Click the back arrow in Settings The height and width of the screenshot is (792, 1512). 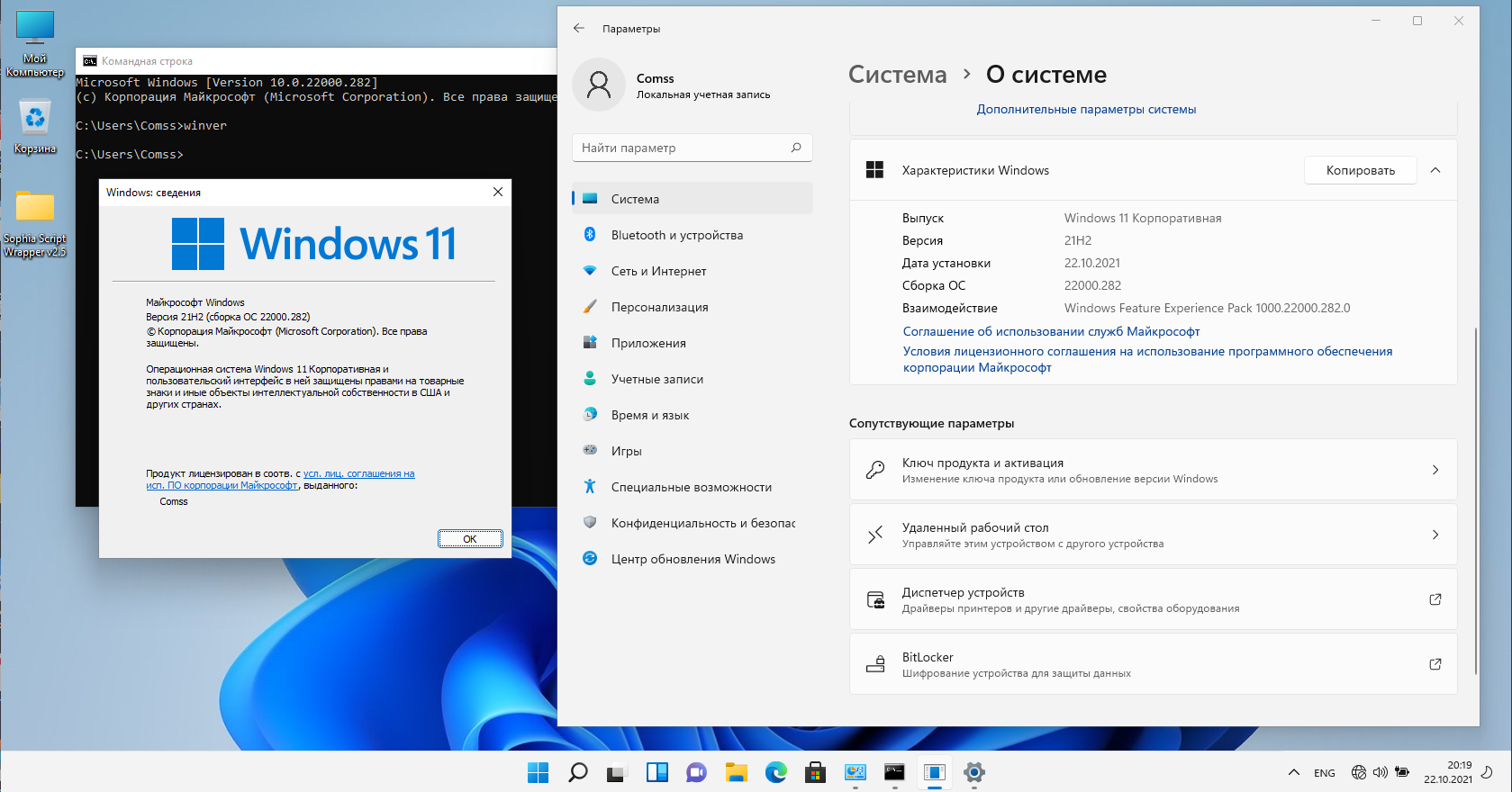click(x=578, y=29)
